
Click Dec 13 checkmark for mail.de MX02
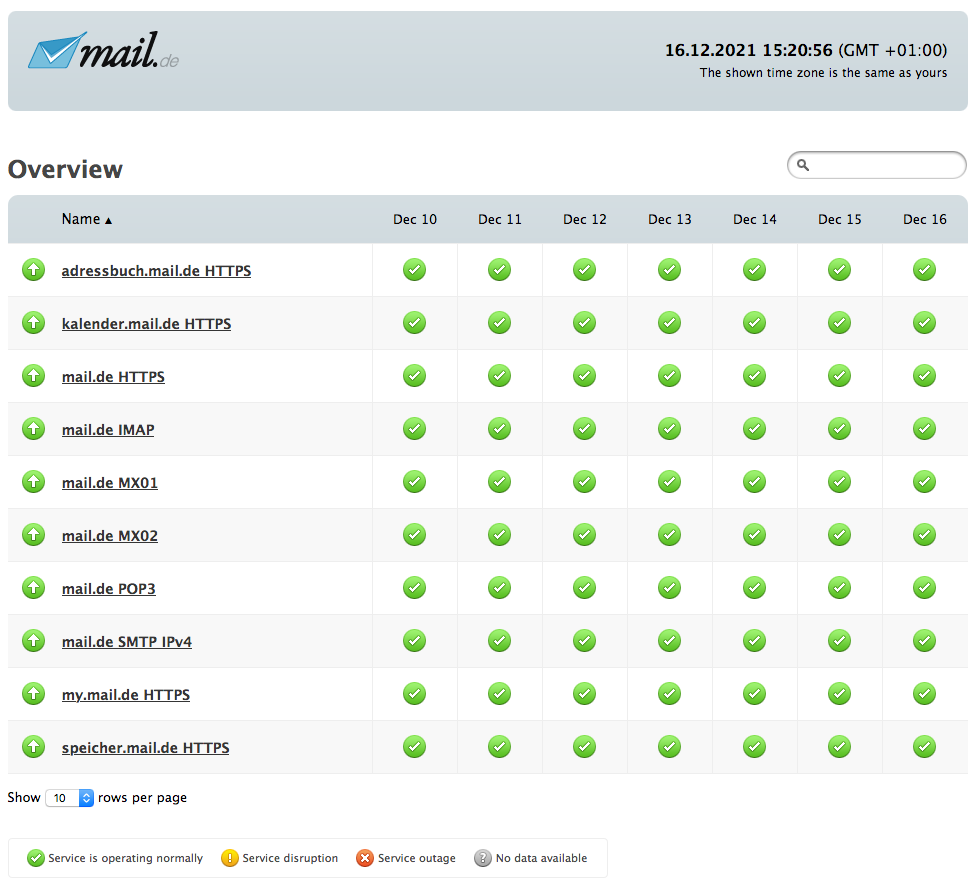pyautogui.click(x=670, y=535)
